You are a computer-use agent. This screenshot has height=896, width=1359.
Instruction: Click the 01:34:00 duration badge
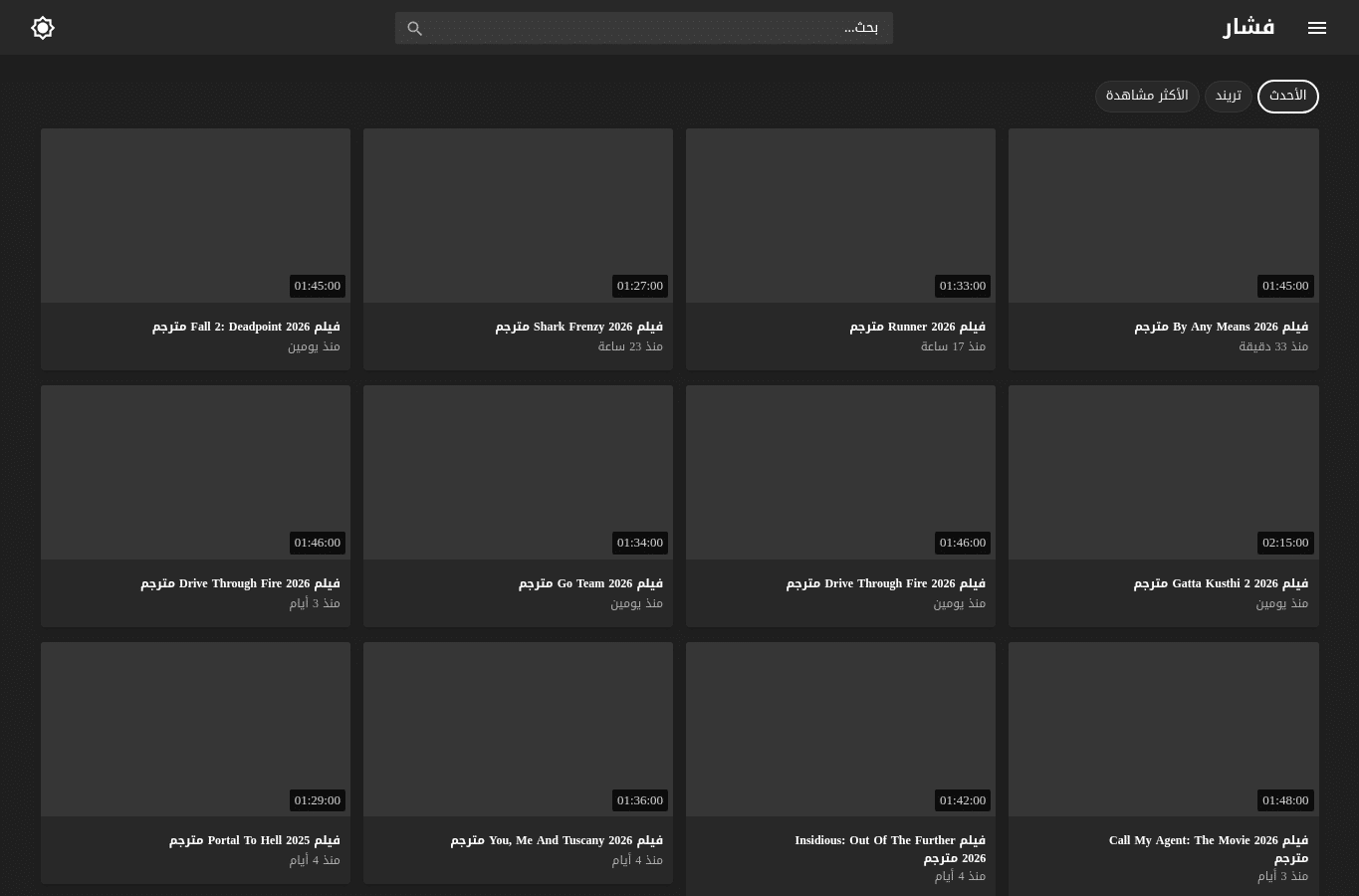click(x=640, y=543)
